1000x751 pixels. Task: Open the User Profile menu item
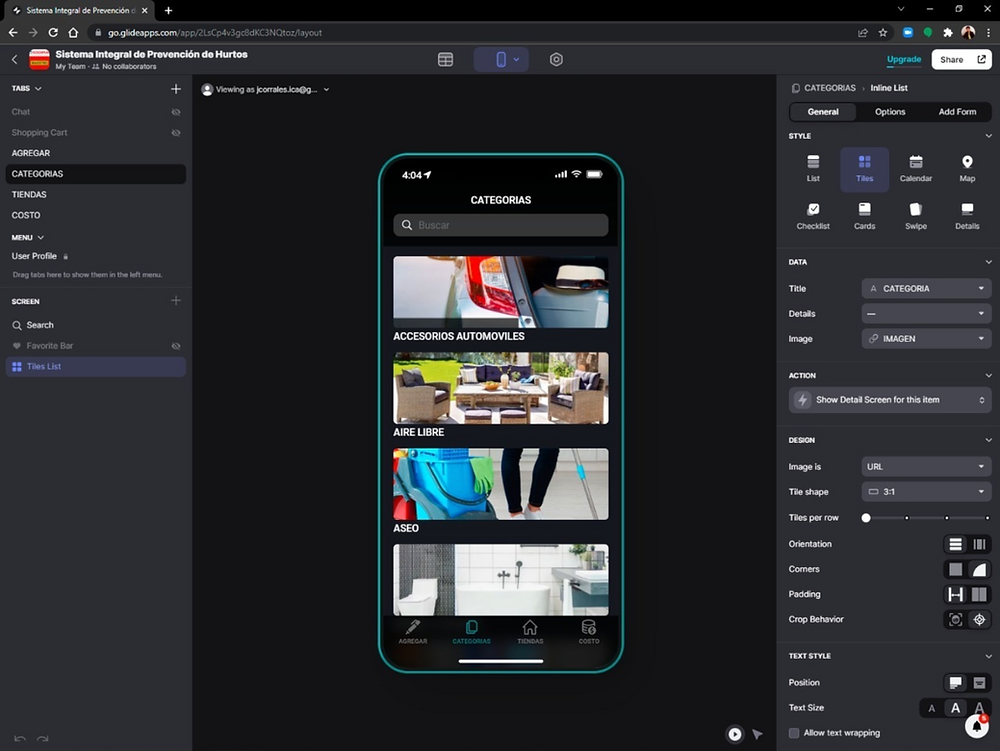coord(96,256)
